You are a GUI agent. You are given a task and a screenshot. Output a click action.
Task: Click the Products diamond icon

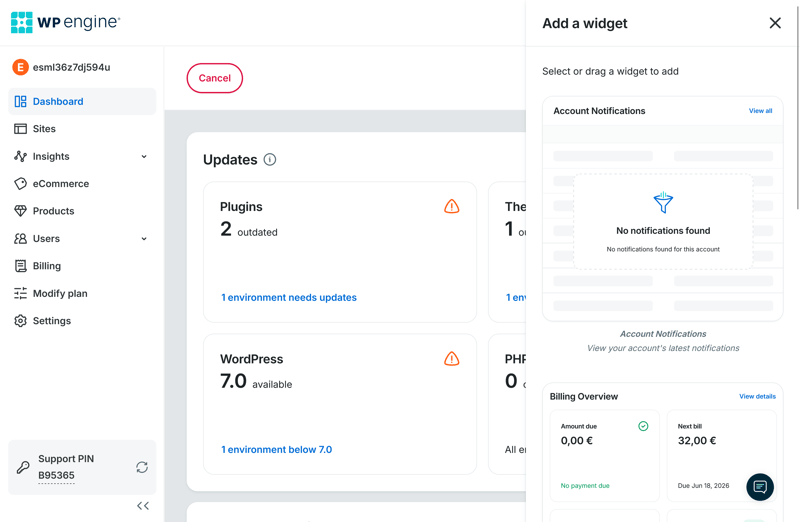click(20, 211)
